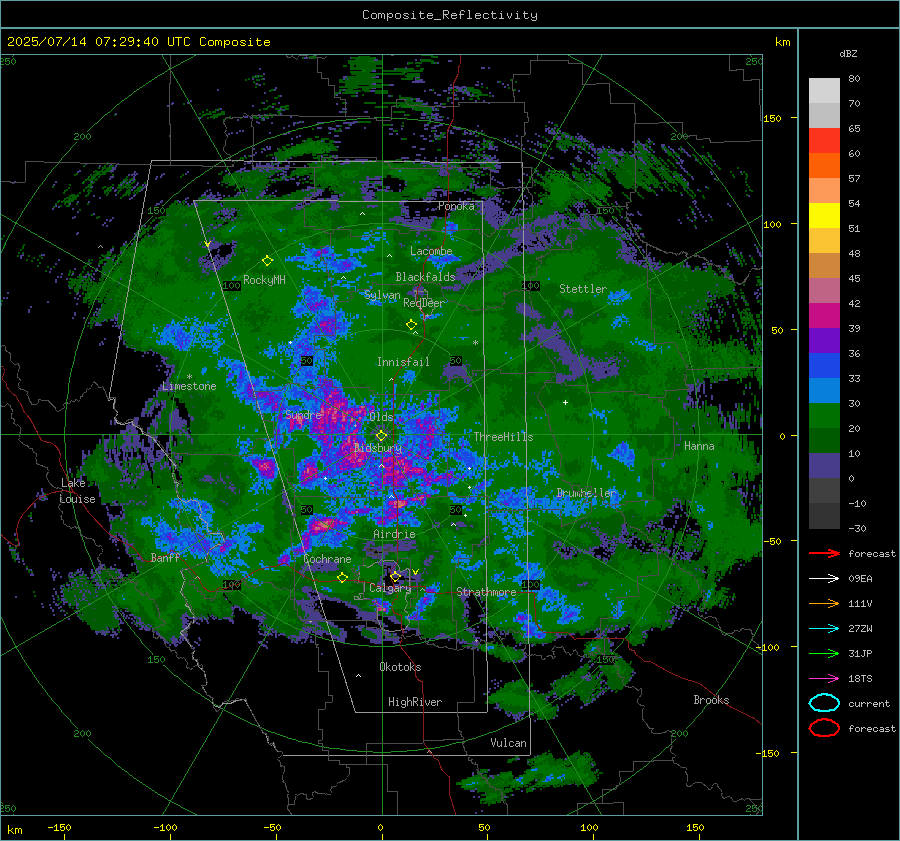Click the Composite_Reflectivity title

click(450, 15)
